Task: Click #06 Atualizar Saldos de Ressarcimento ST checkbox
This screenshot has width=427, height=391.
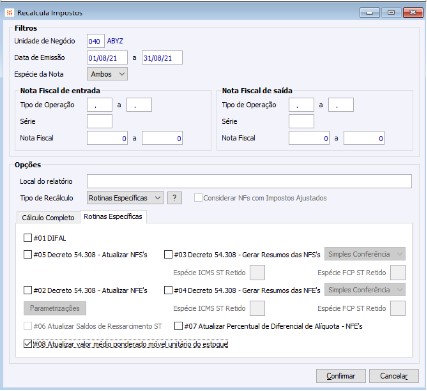Action: point(28,326)
